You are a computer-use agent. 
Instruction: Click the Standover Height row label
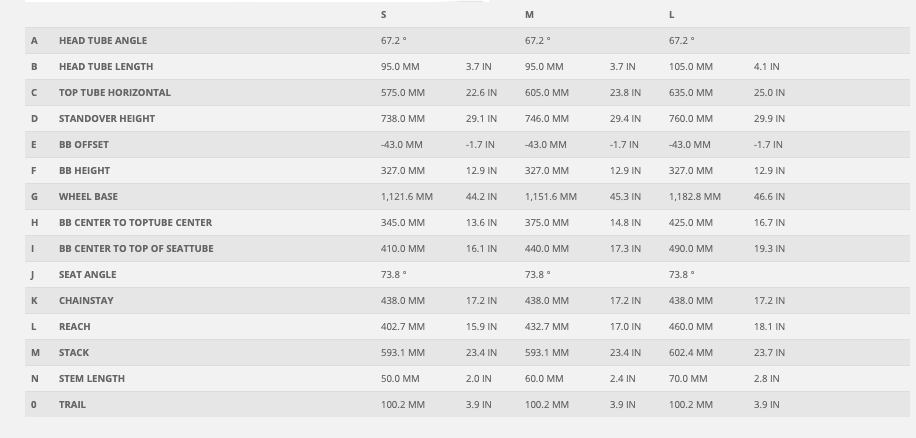pos(107,119)
